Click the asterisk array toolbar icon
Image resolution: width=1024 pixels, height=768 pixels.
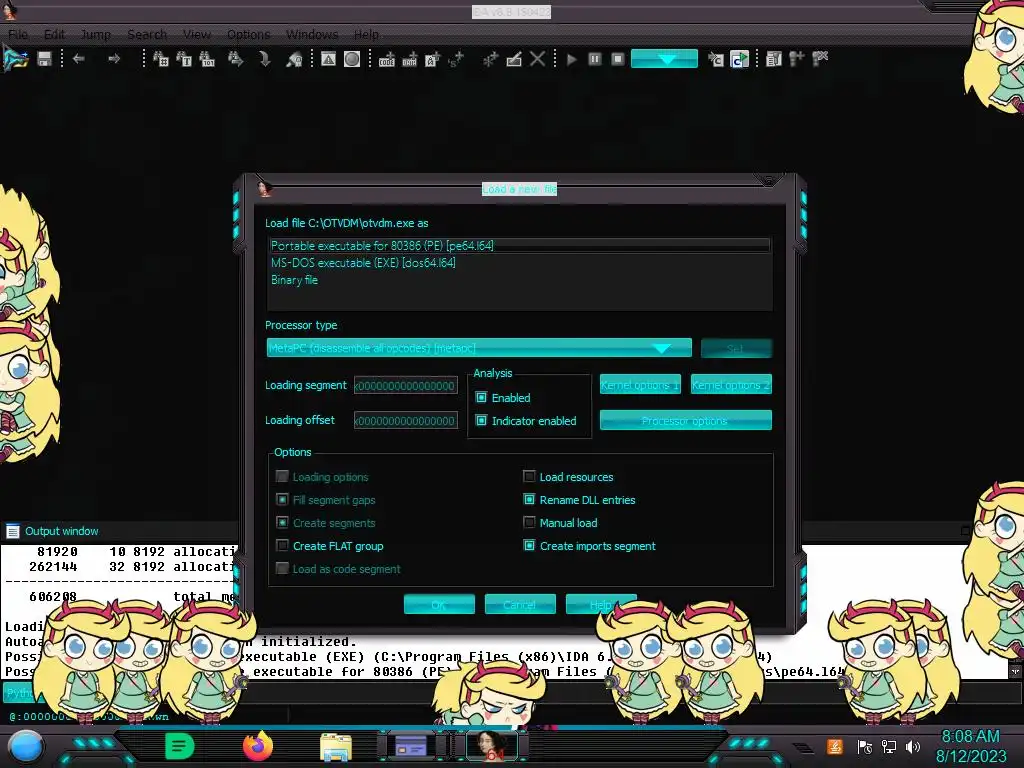point(490,59)
